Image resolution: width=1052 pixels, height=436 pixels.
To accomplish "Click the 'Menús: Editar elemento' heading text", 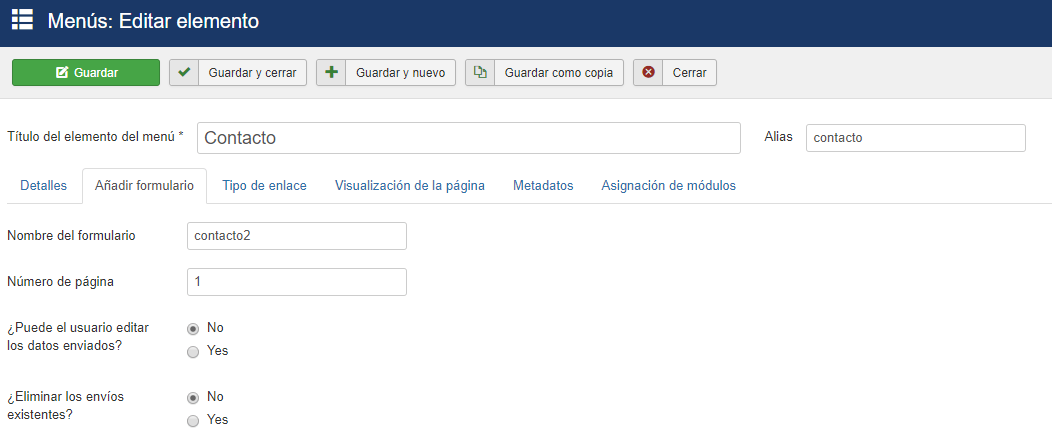I will (153, 21).
